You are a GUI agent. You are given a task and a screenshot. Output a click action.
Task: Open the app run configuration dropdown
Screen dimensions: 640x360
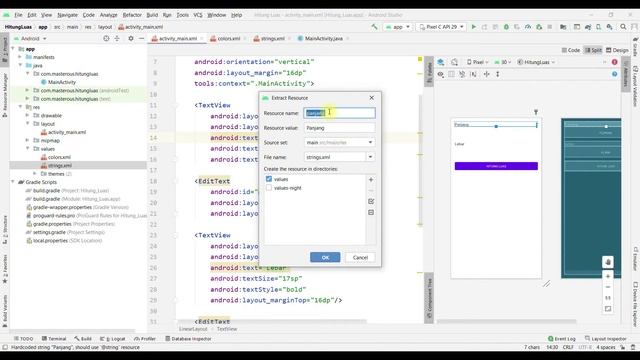[398, 27]
